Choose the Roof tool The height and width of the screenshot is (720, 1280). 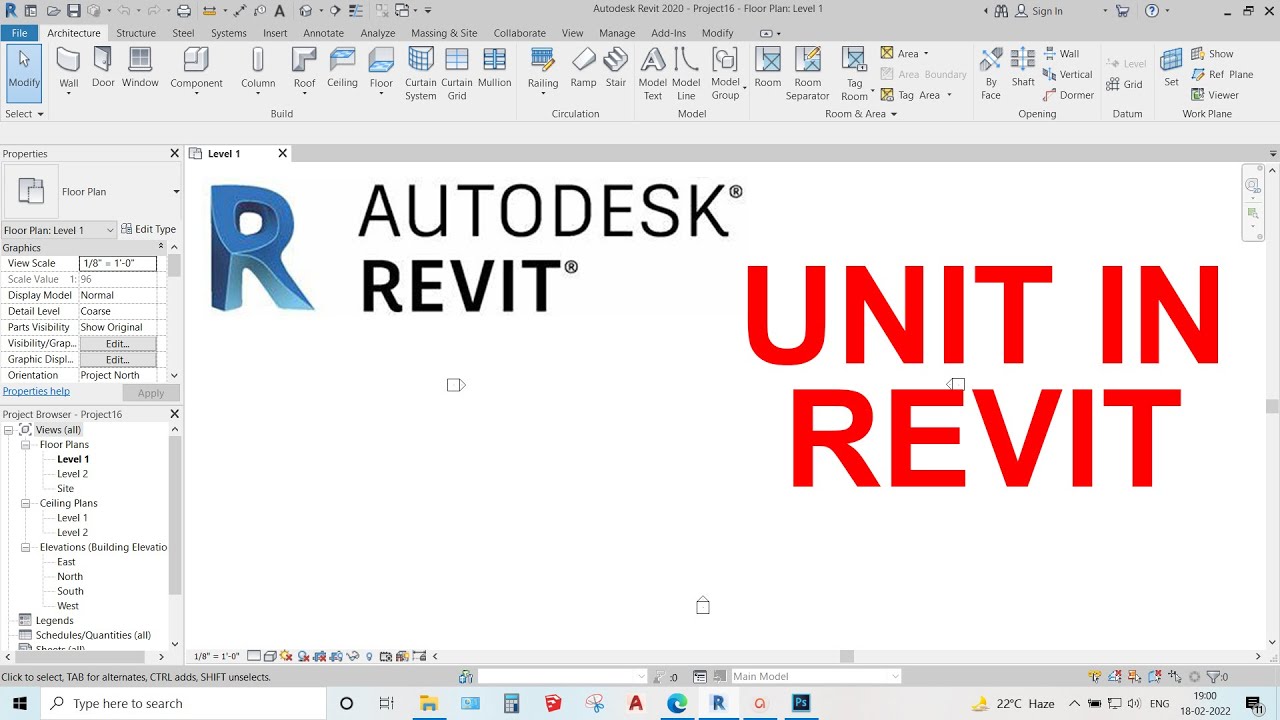pyautogui.click(x=304, y=70)
